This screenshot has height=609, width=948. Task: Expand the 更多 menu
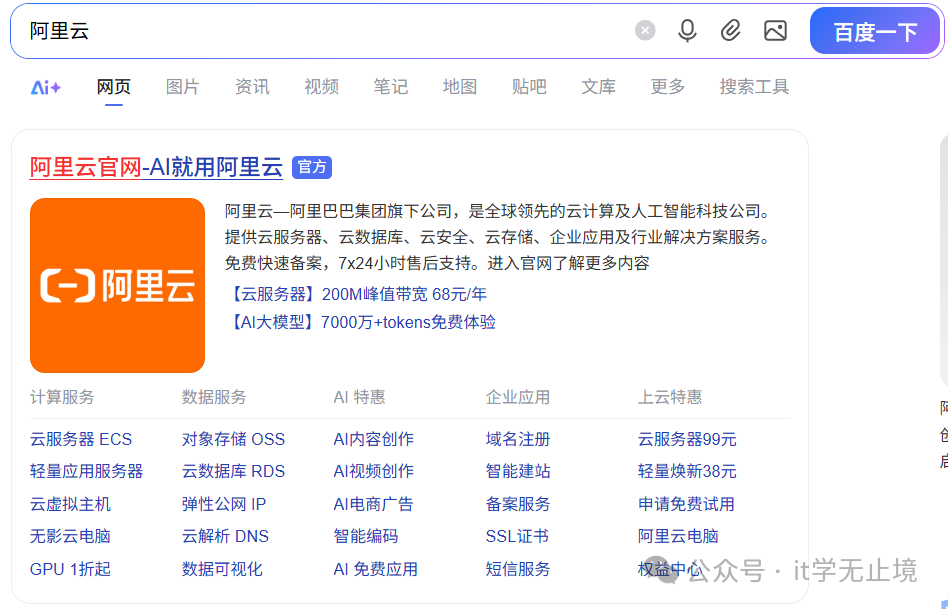click(667, 87)
